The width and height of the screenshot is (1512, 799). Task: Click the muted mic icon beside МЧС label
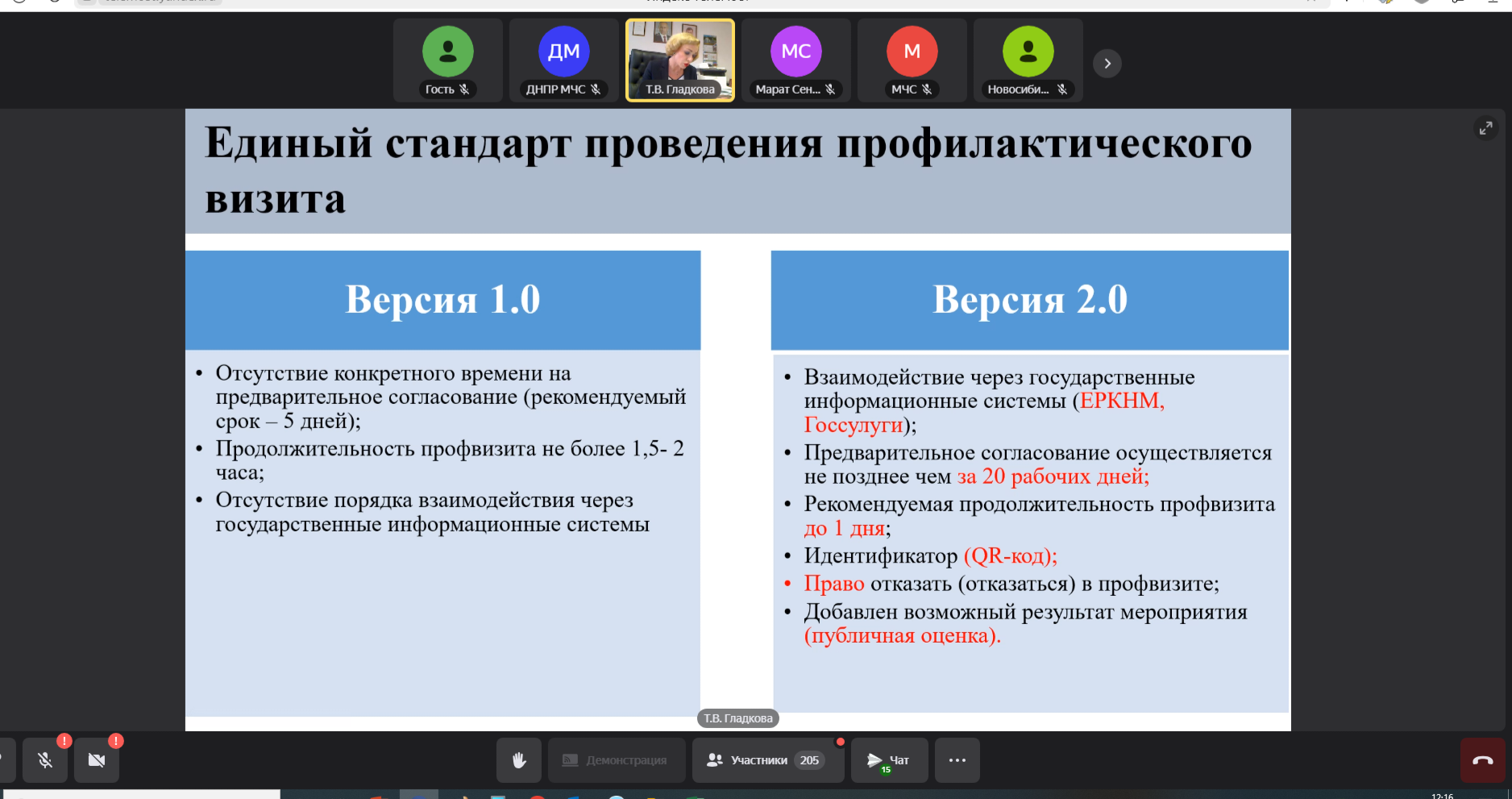point(927,89)
